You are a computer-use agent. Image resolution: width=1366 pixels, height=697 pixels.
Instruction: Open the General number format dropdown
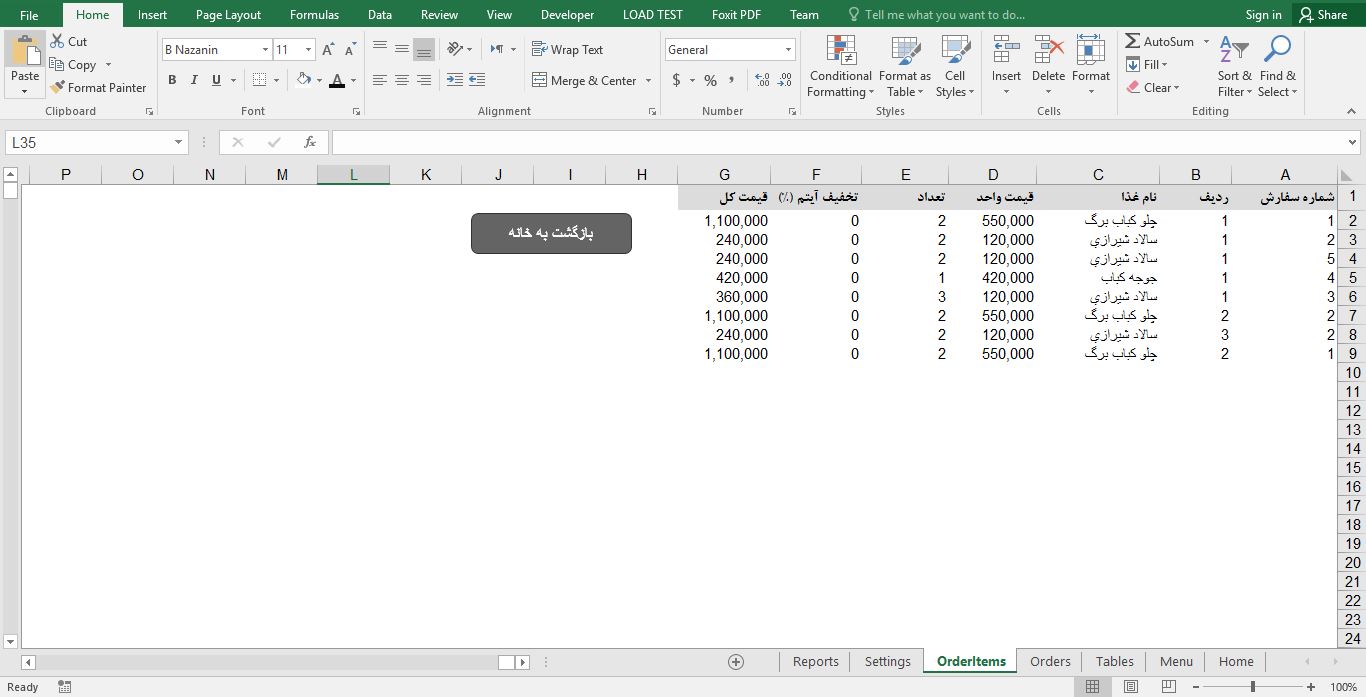(x=788, y=49)
